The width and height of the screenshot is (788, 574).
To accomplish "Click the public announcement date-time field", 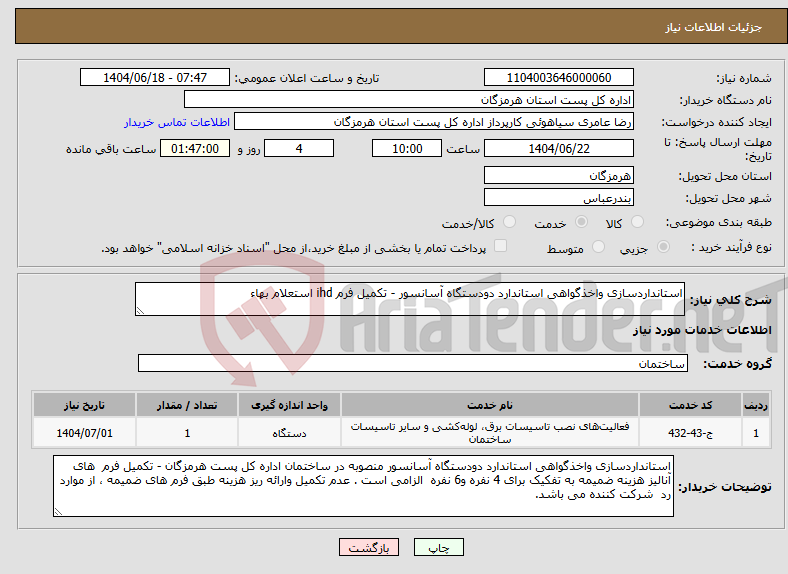I will [x=155, y=77].
